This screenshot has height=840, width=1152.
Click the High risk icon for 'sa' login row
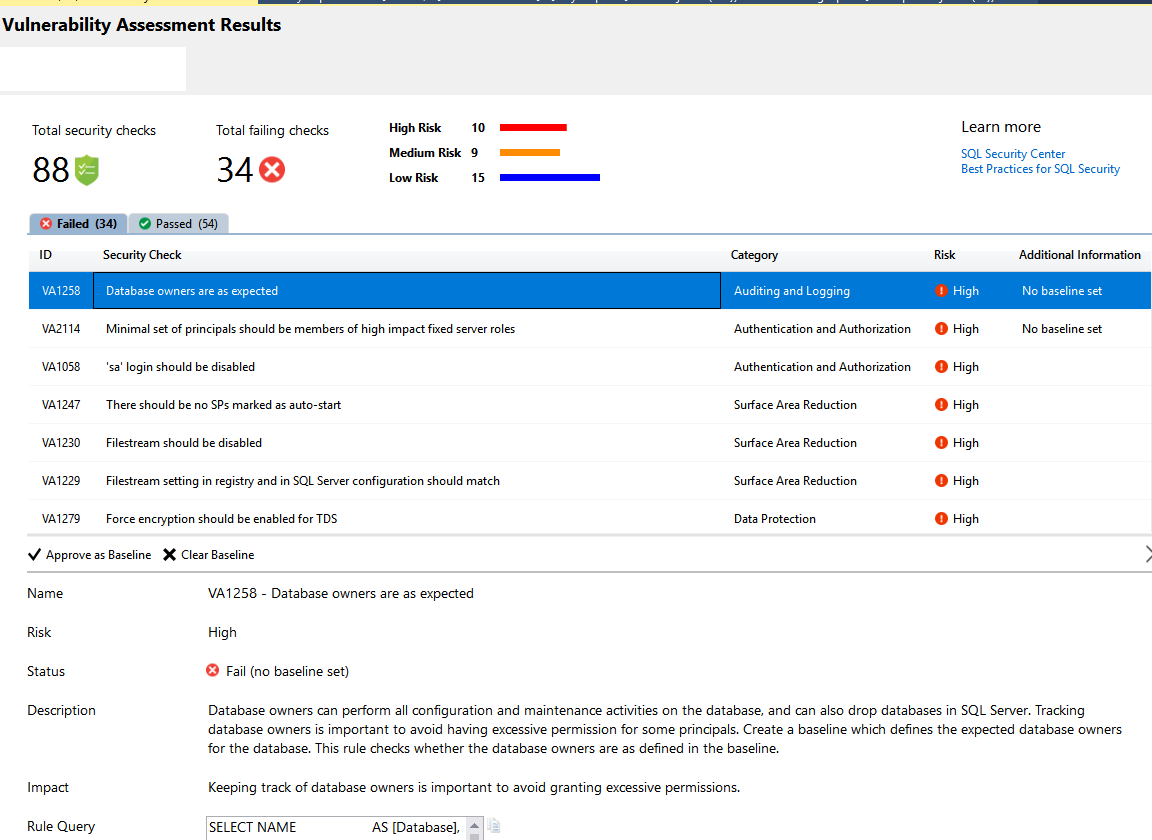coord(941,367)
